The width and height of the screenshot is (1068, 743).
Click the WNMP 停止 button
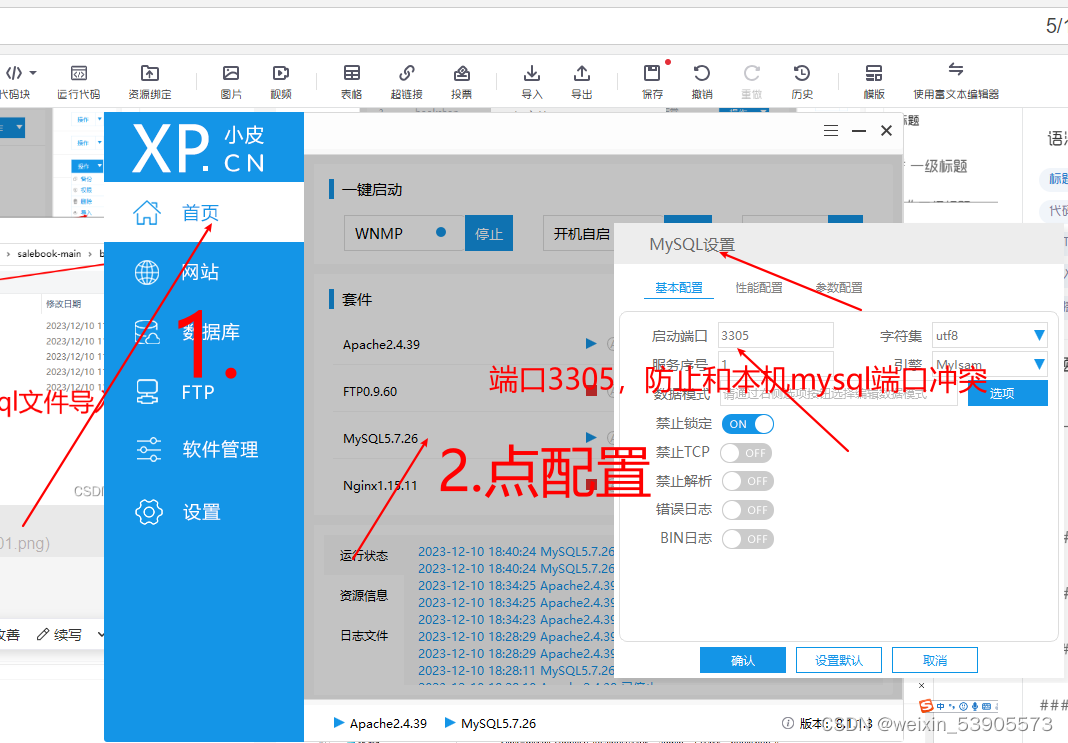488,233
